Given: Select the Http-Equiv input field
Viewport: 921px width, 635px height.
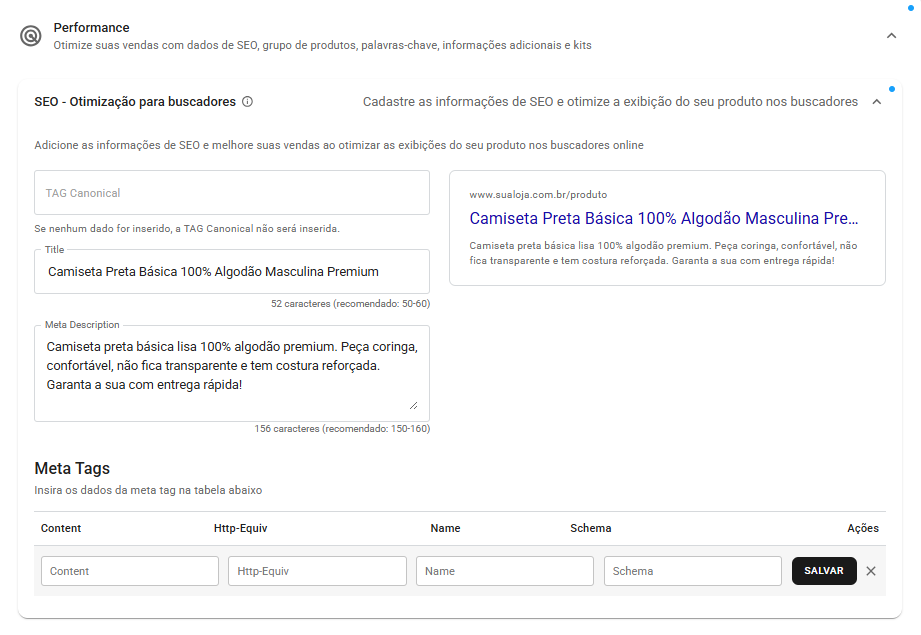Looking at the screenshot, I should [317, 571].
